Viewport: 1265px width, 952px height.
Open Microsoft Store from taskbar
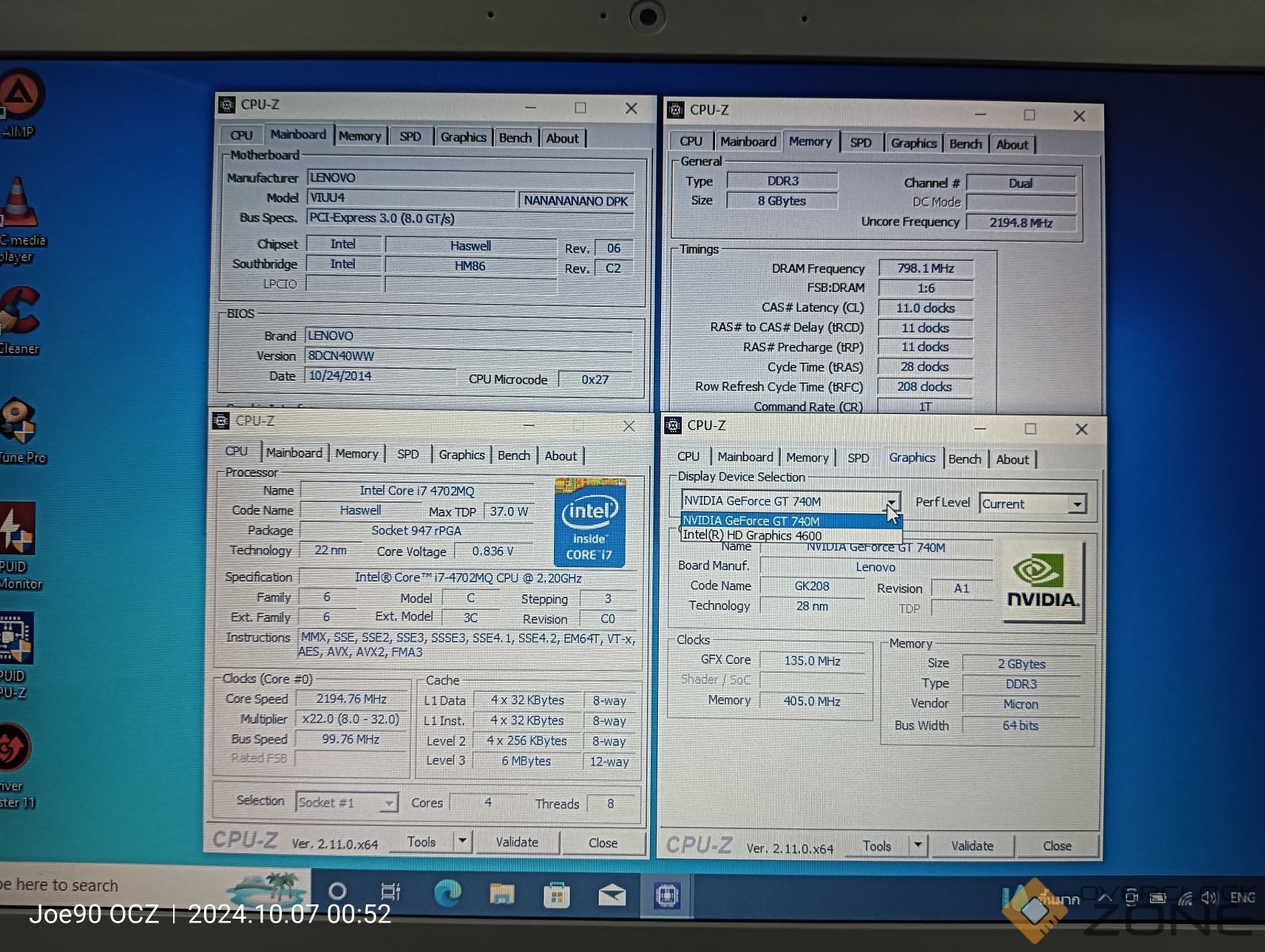click(x=556, y=896)
